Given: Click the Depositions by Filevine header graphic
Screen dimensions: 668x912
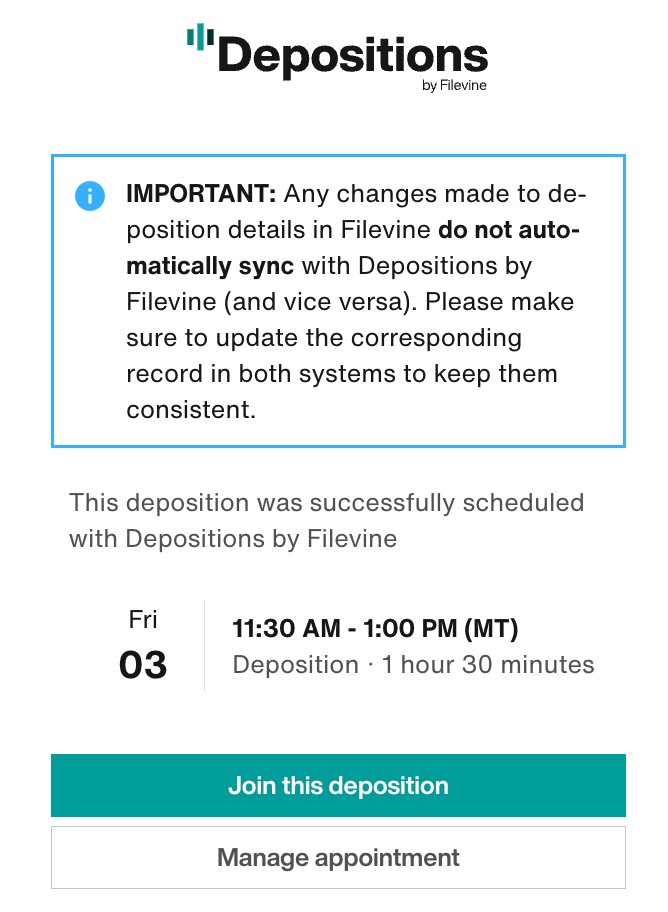Looking at the screenshot, I should click(x=338, y=58).
